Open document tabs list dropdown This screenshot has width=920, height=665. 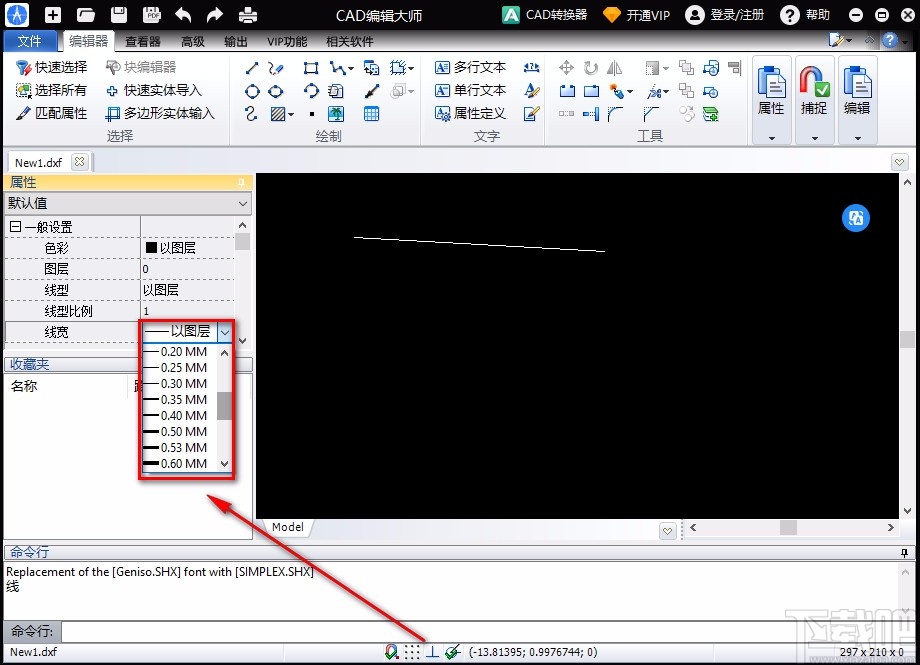pos(899,162)
